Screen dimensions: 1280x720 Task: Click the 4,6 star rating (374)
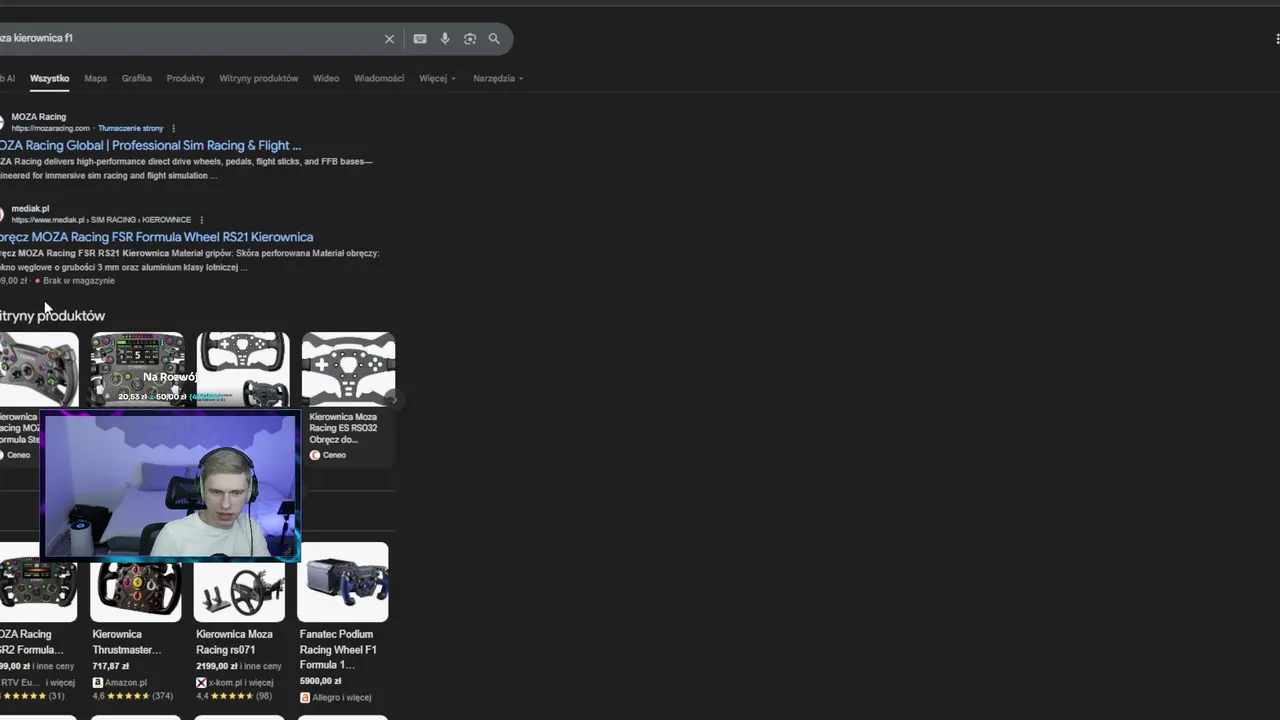133,696
